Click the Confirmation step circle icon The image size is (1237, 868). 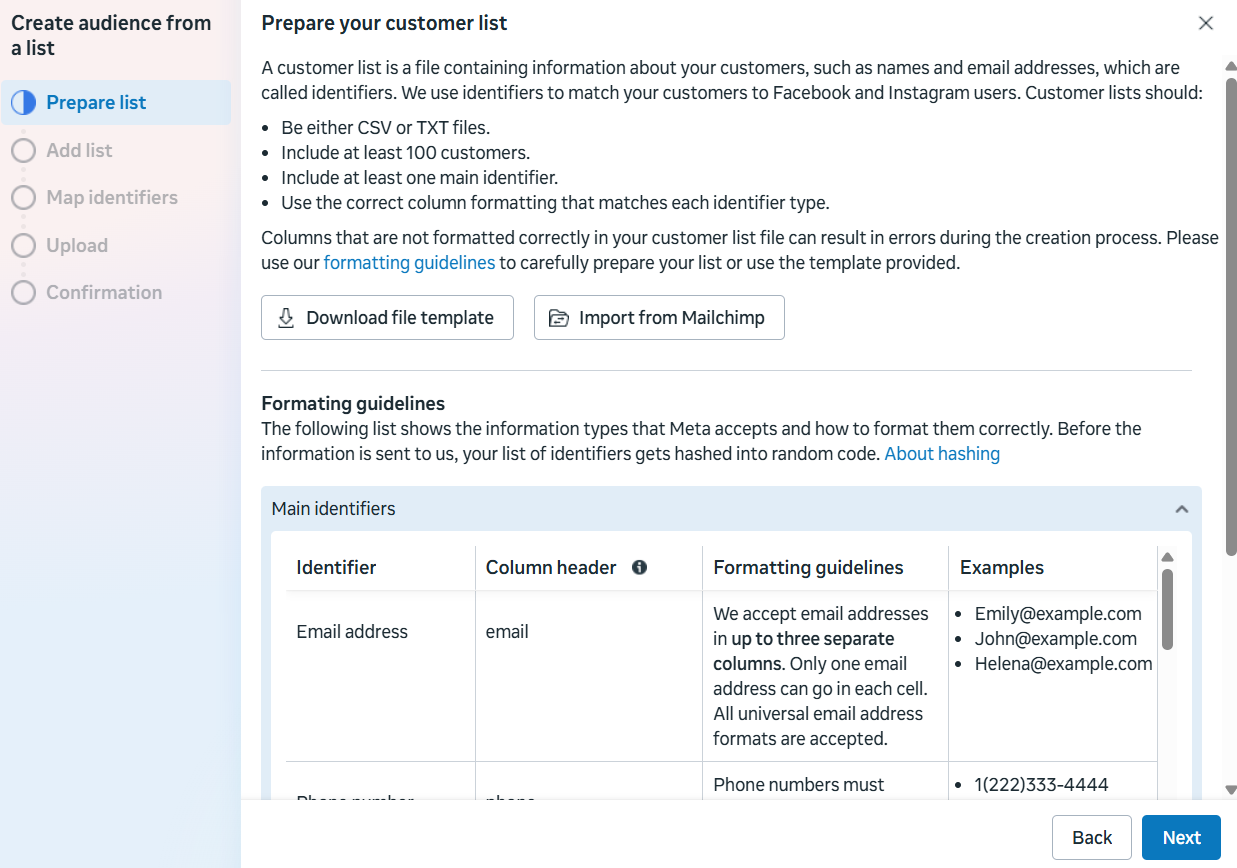pyautogui.click(x=24, y=293)
